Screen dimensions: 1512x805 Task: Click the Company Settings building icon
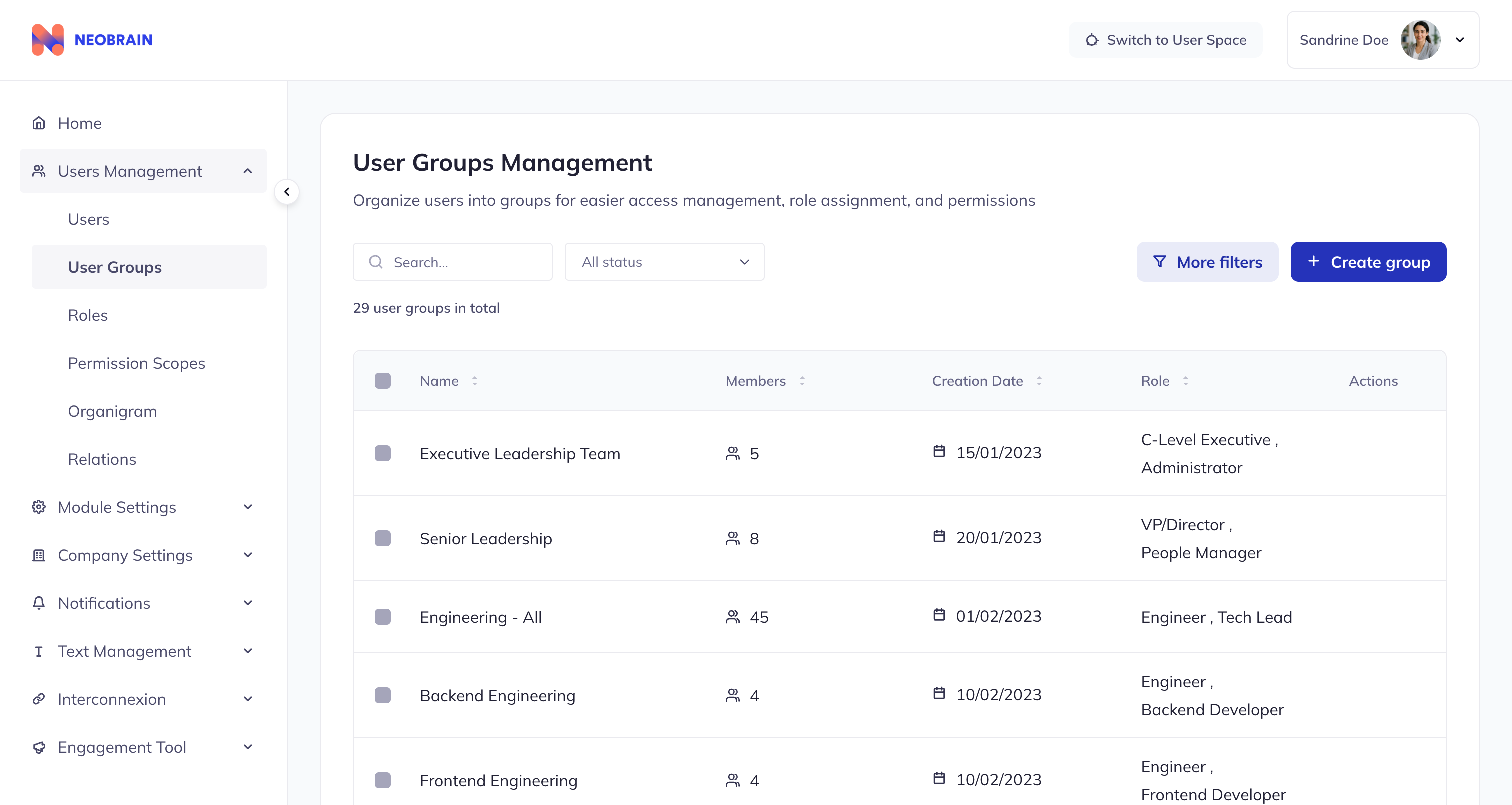38,555
